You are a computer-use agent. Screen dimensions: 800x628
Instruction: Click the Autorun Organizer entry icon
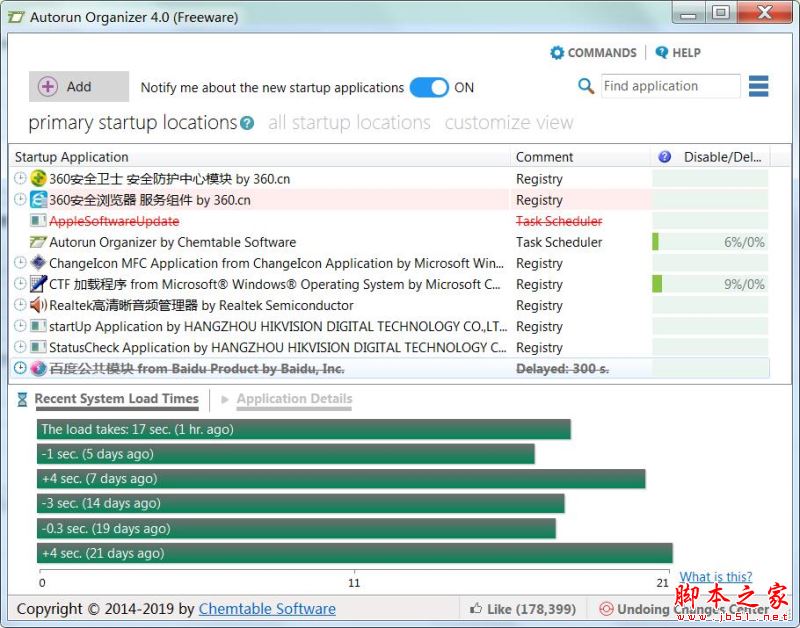(x=38, y=241)
